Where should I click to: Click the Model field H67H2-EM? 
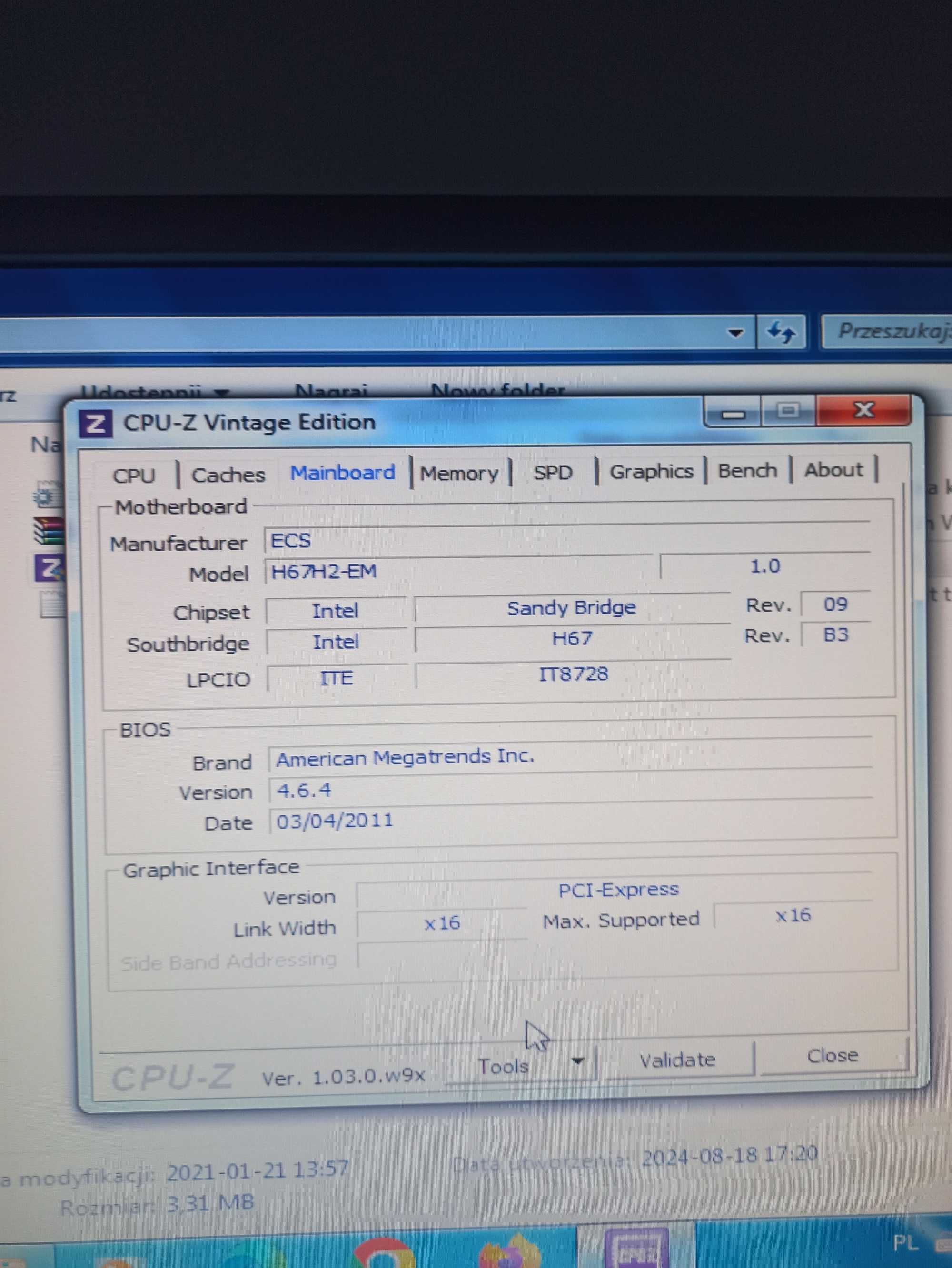[x=457, y=570]
